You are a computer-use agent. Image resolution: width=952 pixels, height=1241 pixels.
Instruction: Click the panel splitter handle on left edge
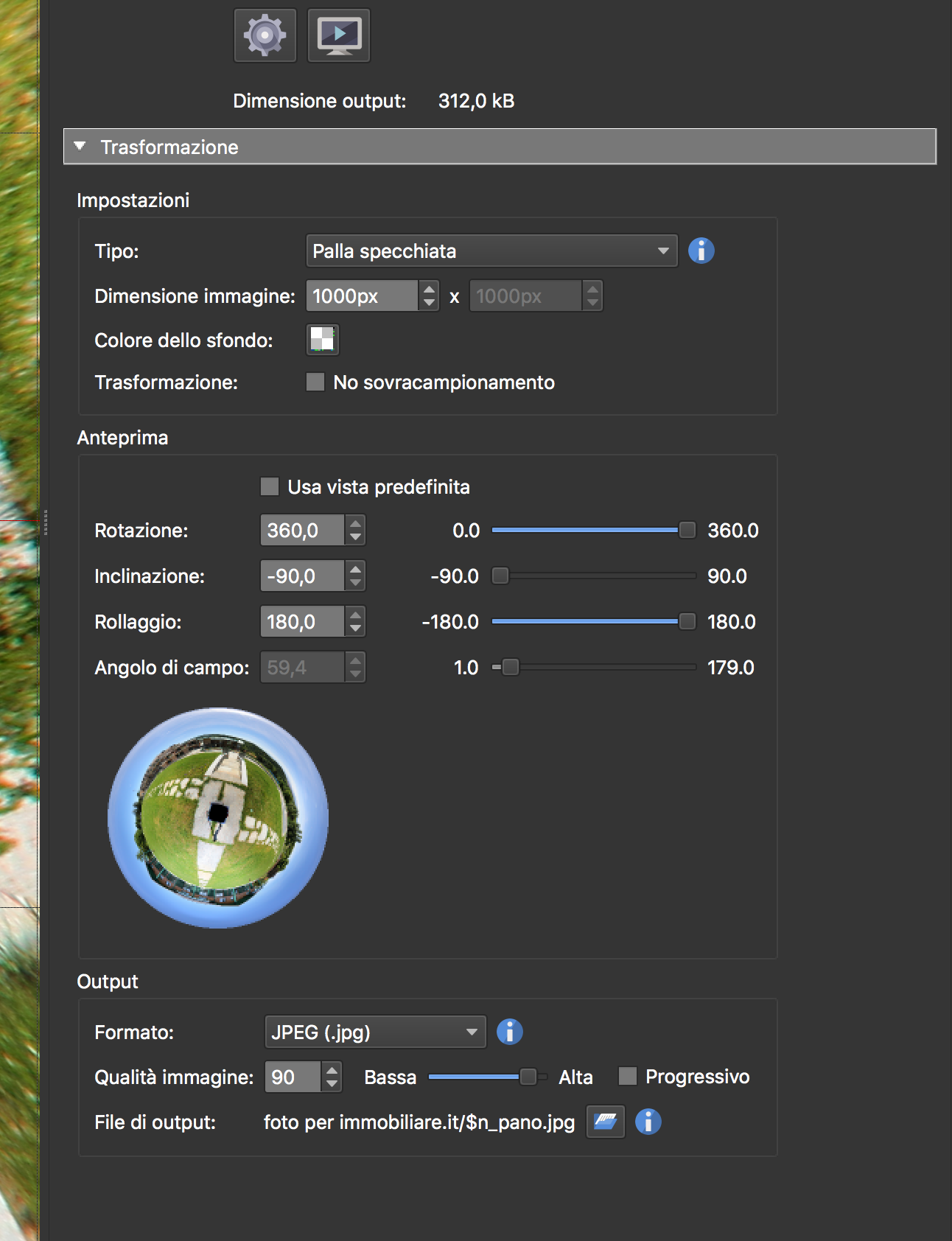(46, 522)
